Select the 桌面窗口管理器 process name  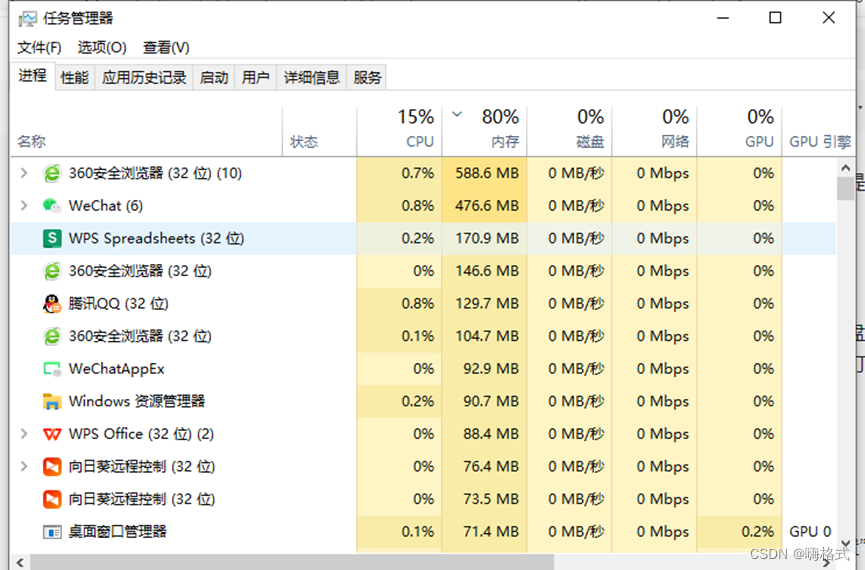[x=117, y=532]
